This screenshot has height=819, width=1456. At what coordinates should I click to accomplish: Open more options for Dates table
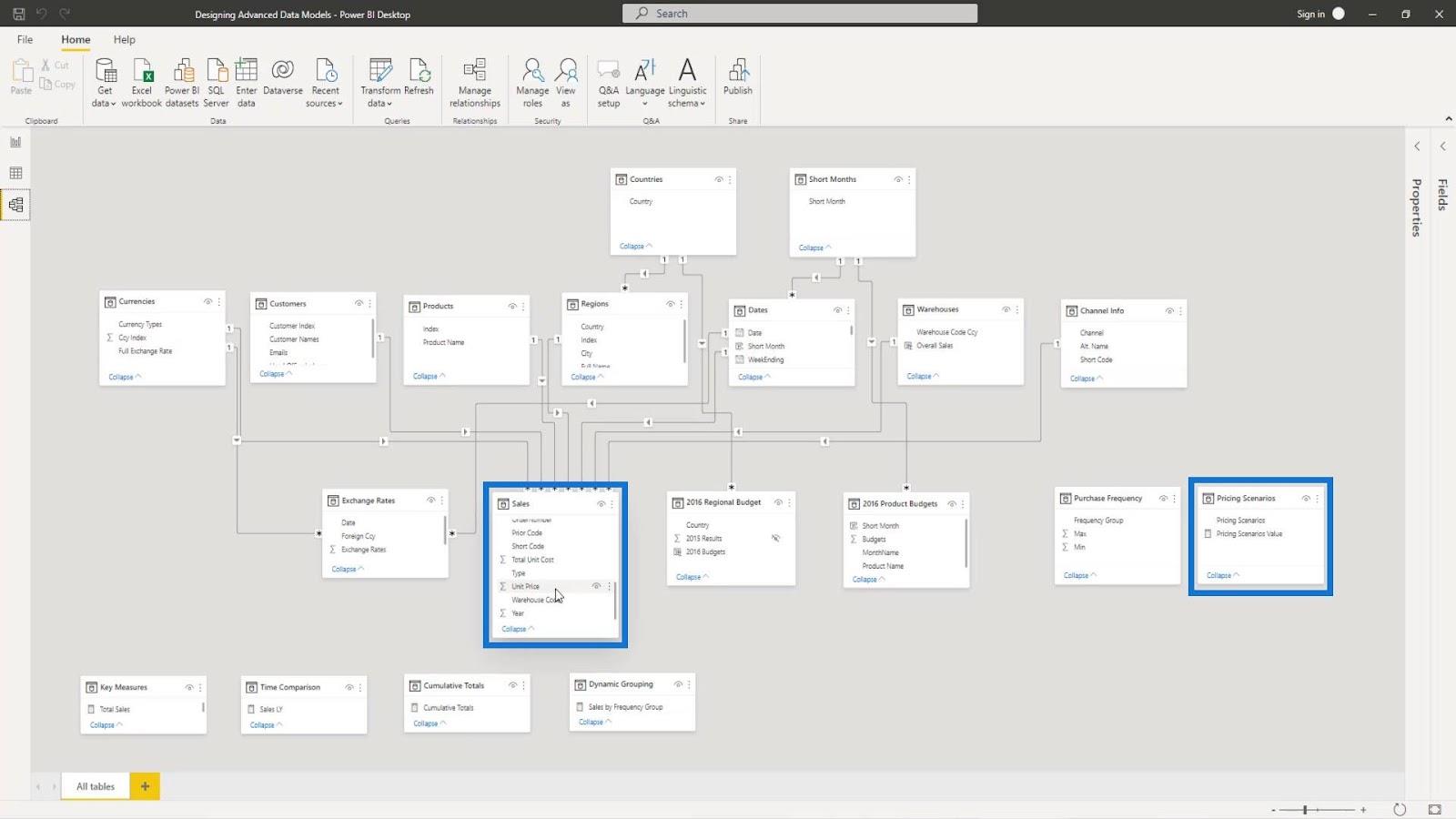[x=848, y=310]
